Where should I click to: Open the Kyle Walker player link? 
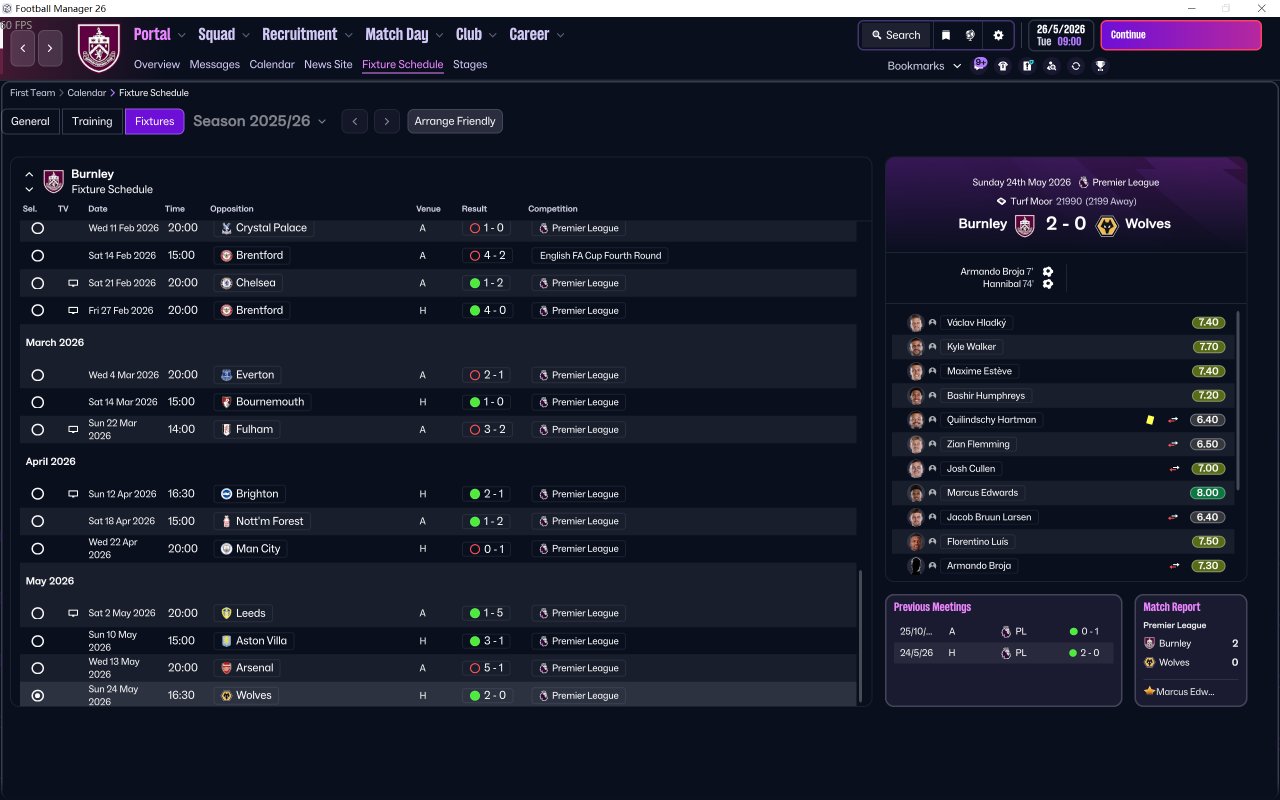(x=971, y=347)
